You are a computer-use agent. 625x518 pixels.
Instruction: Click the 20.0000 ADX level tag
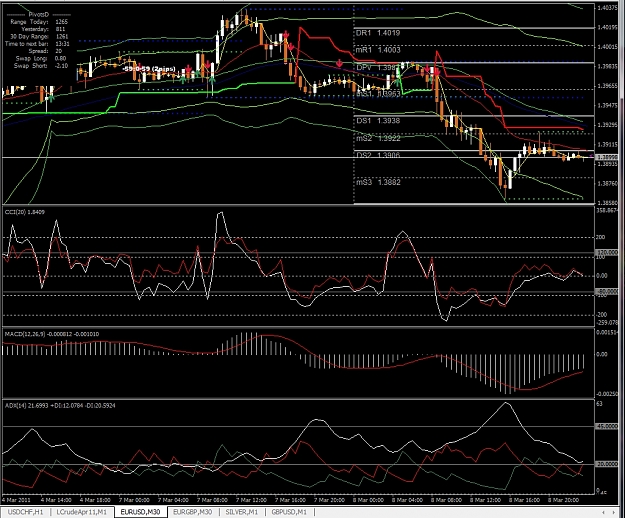tap(606, 464)
